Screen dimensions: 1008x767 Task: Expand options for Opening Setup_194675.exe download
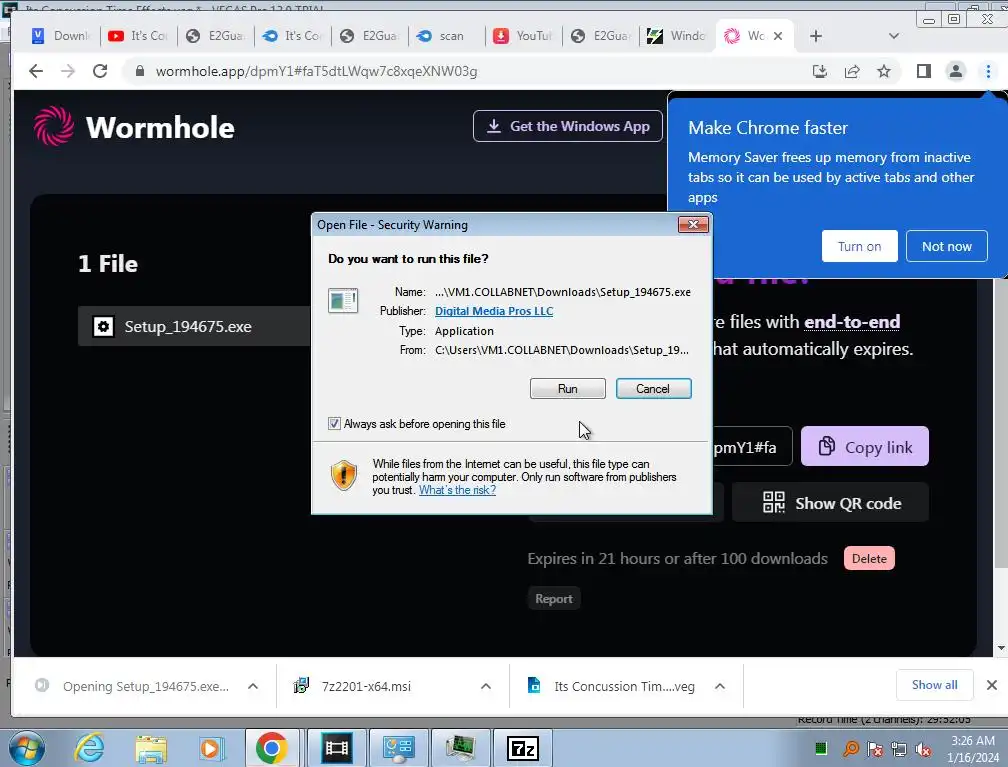point(253,686)
